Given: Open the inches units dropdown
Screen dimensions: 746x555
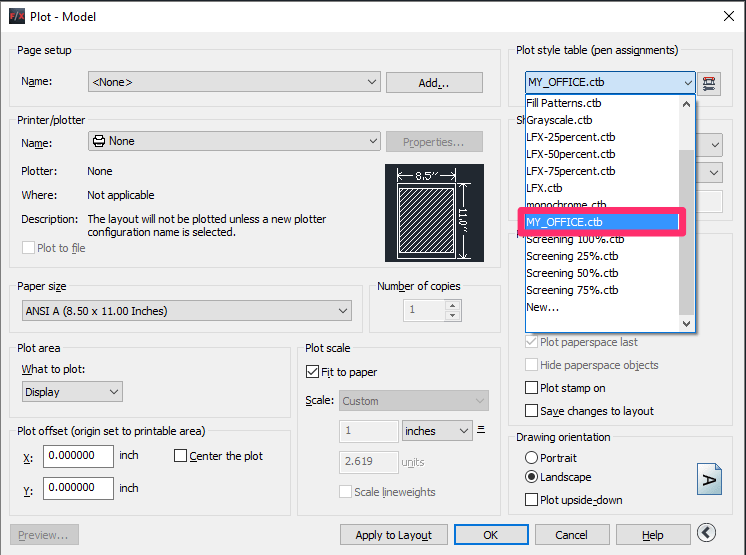Looking at the screenshot, I should (x=437, y=430).
